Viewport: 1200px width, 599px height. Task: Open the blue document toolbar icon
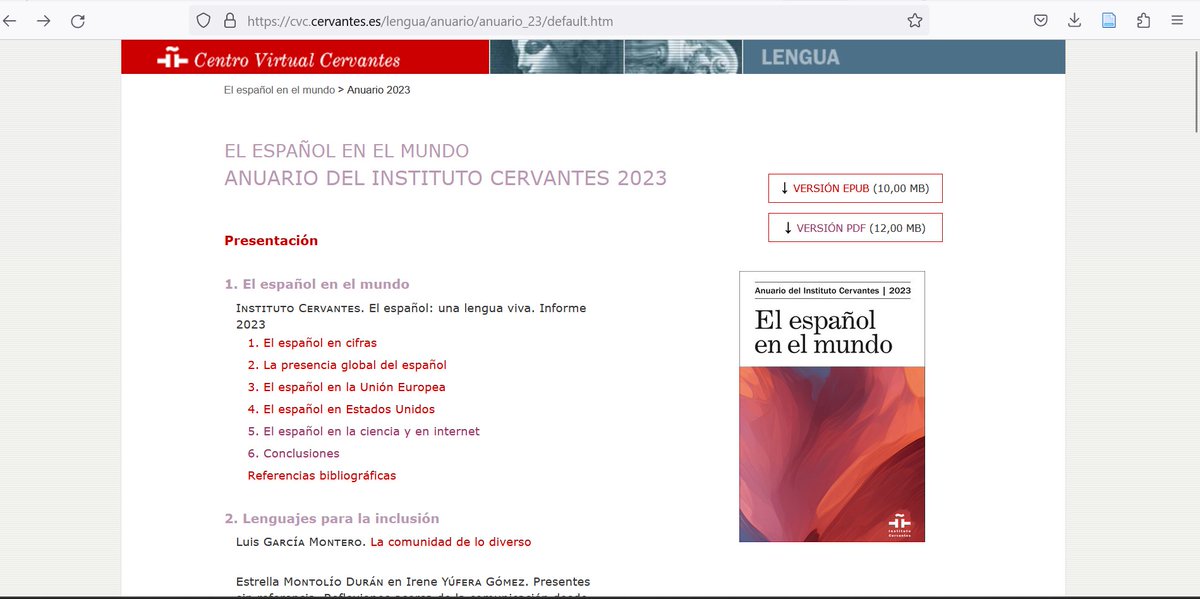point(1108,20)
